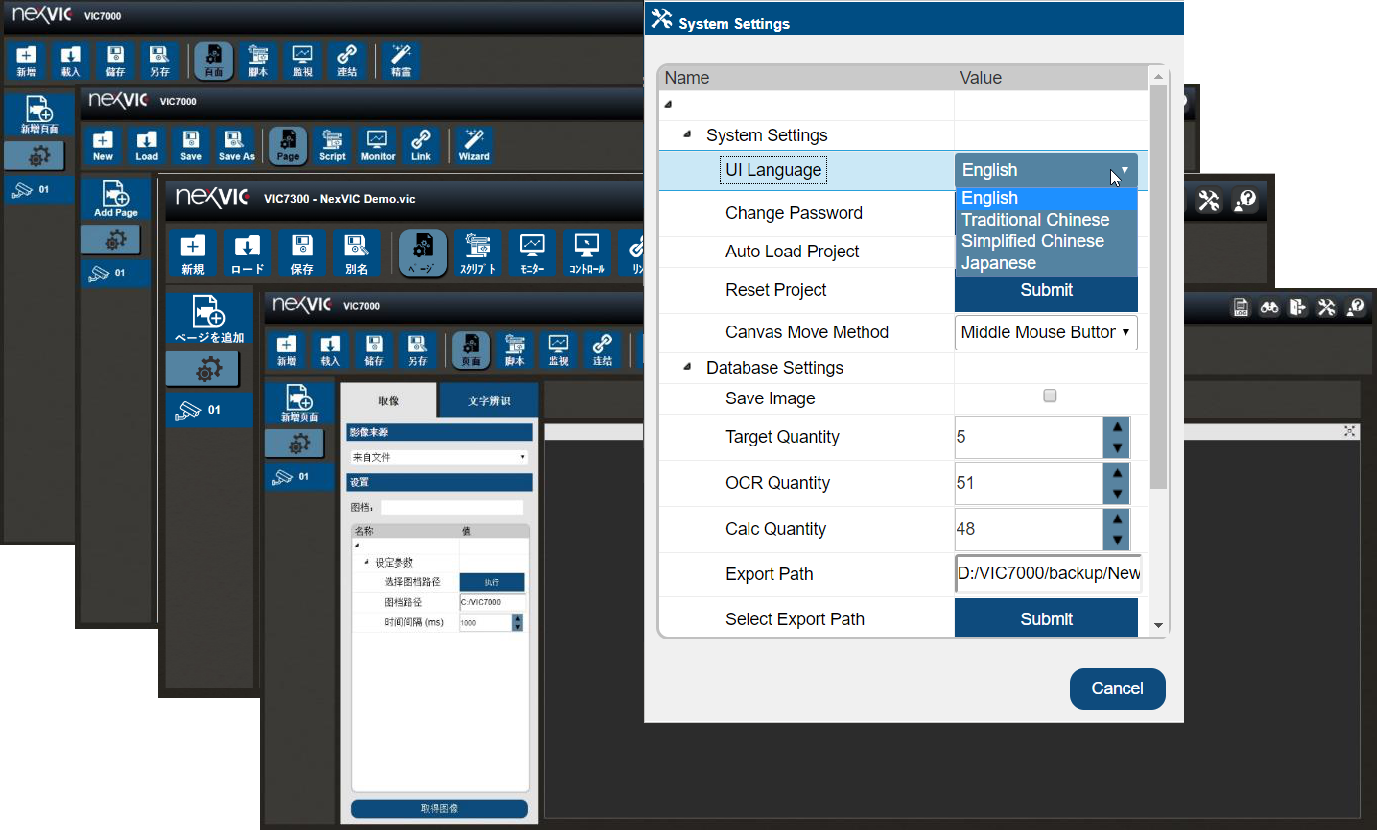
Task: Click scrollbar down arrow in System Settings list
Action: 1158,626
